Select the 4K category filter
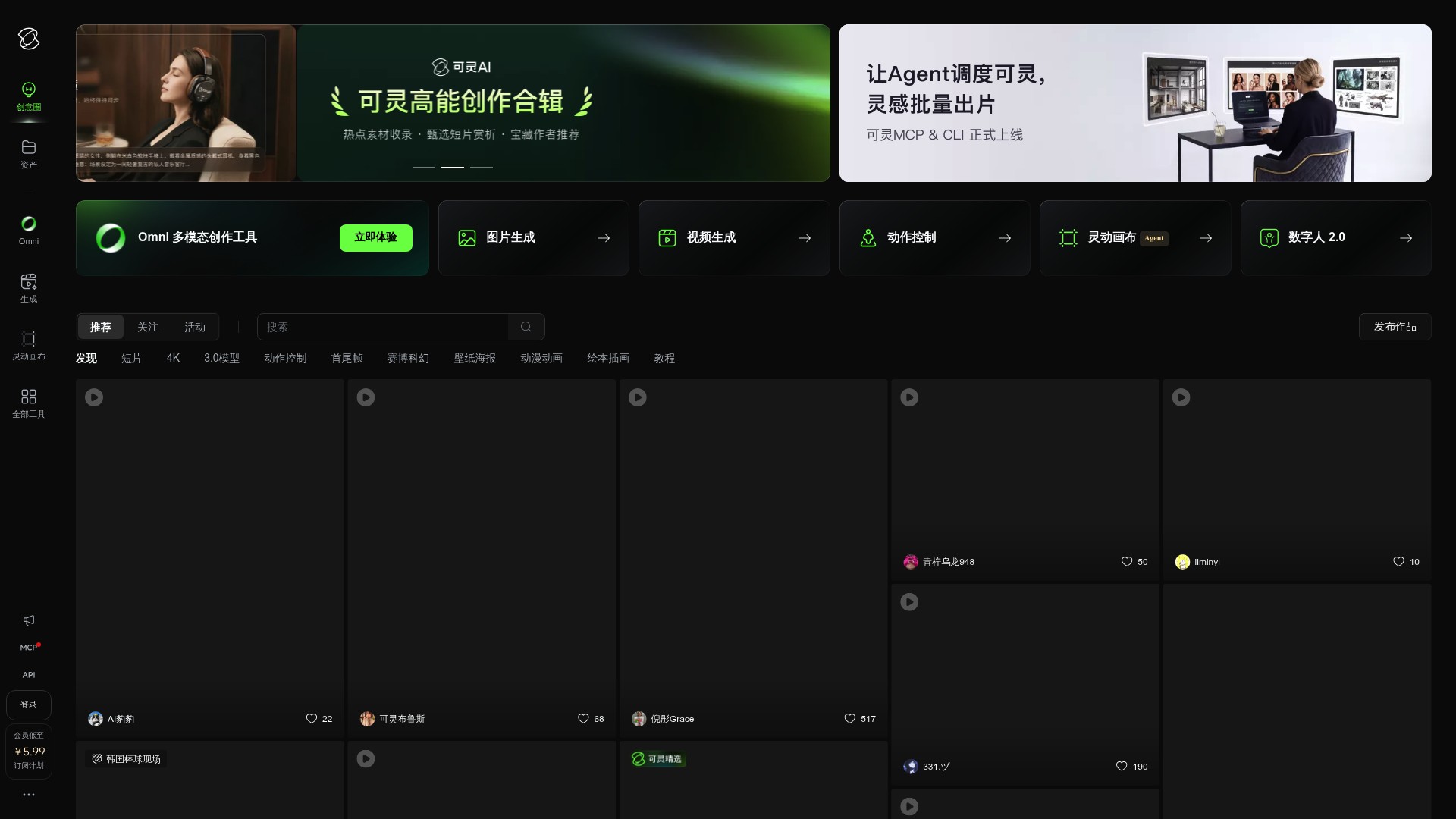Screen dimensions: 1456x819 click(x=173, y=359)
